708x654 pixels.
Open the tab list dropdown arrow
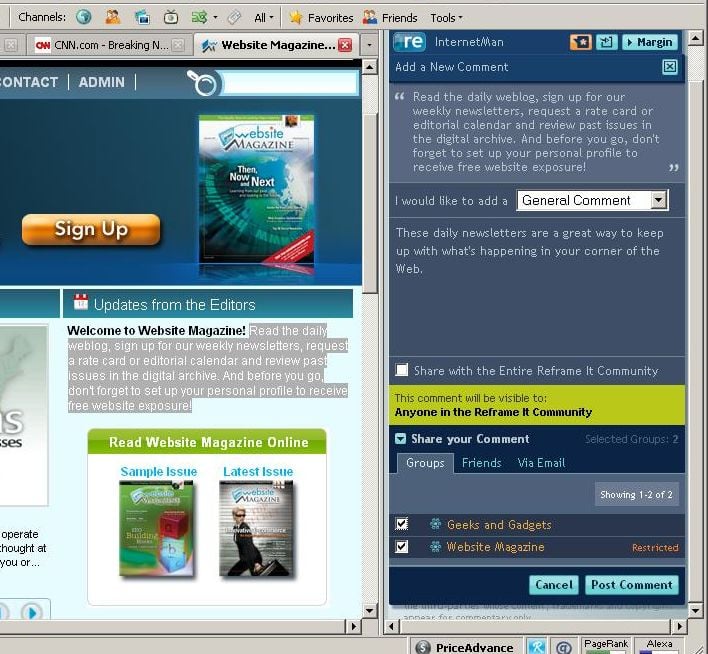coord(369,45)
